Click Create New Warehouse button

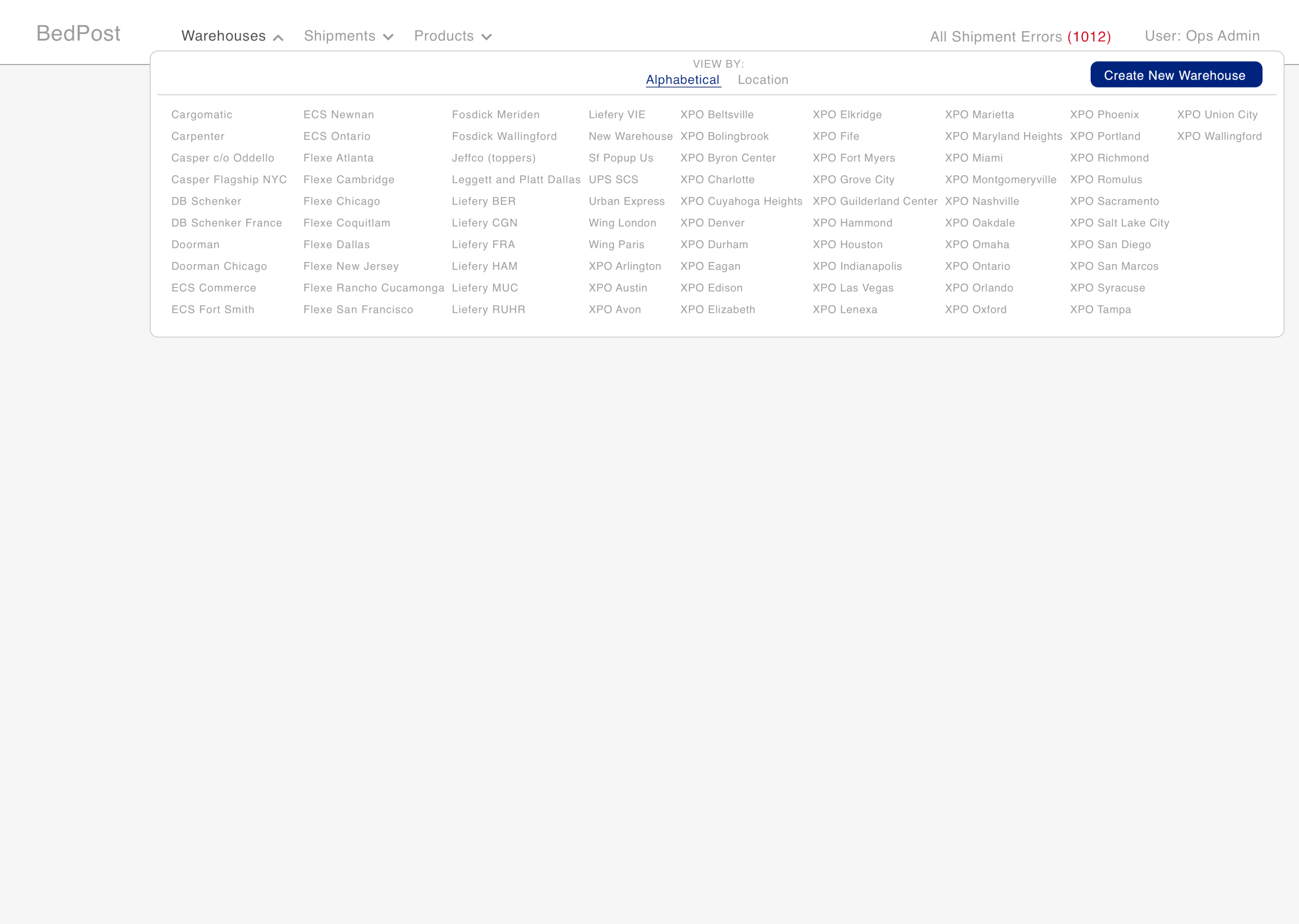click(1175, 74)
